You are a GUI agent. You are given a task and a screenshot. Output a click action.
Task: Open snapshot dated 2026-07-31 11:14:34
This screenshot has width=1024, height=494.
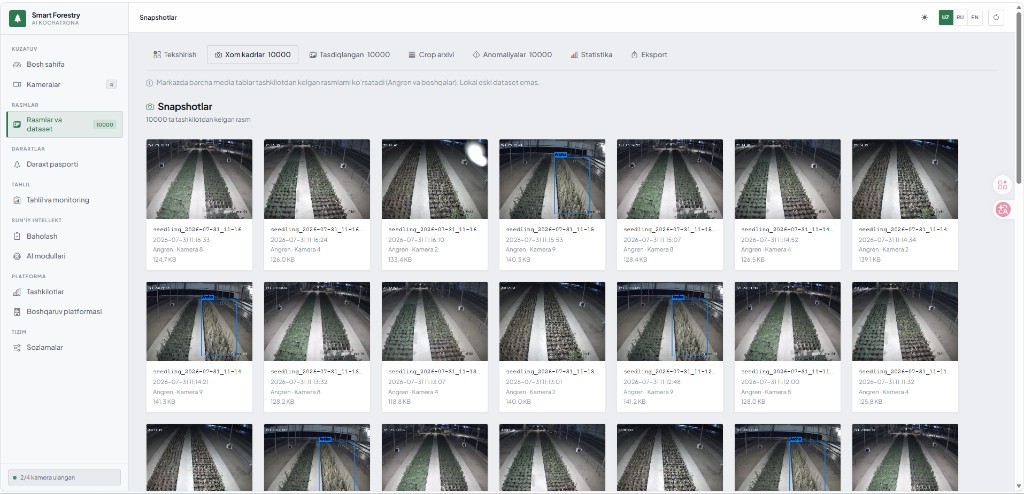[904, 205]
